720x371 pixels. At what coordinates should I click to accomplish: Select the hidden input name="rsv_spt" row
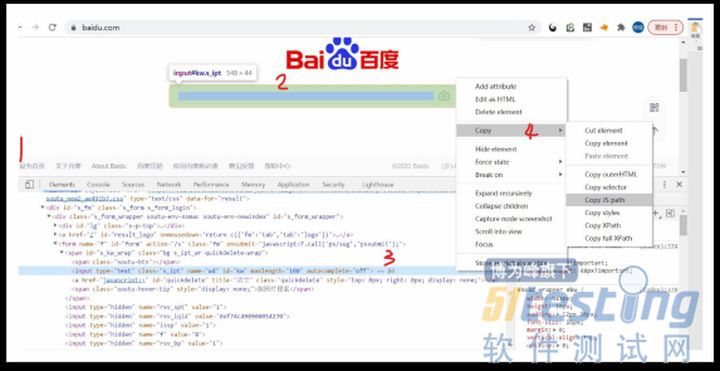146,307
